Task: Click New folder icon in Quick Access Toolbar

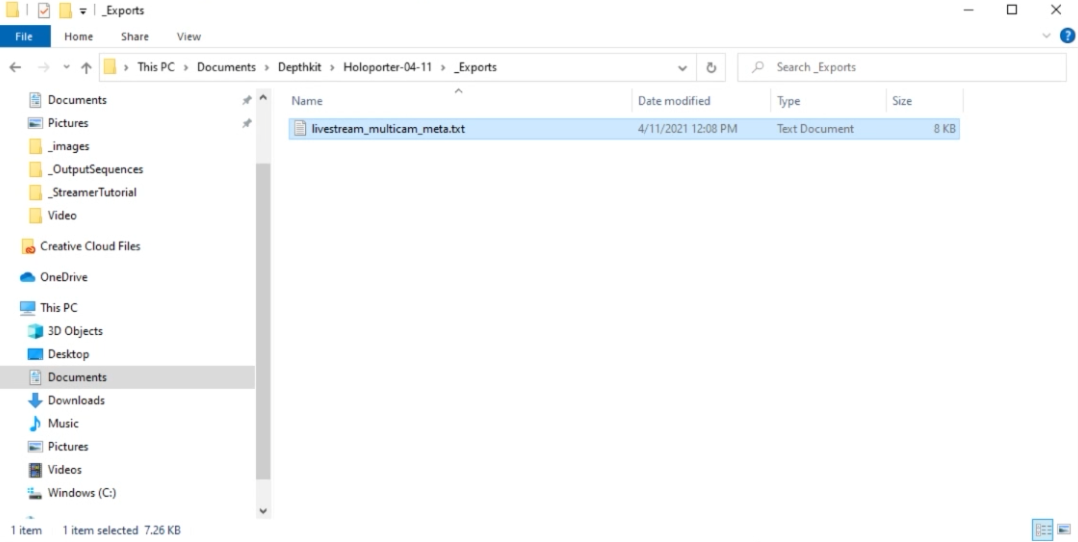Action: click(65, 10)
